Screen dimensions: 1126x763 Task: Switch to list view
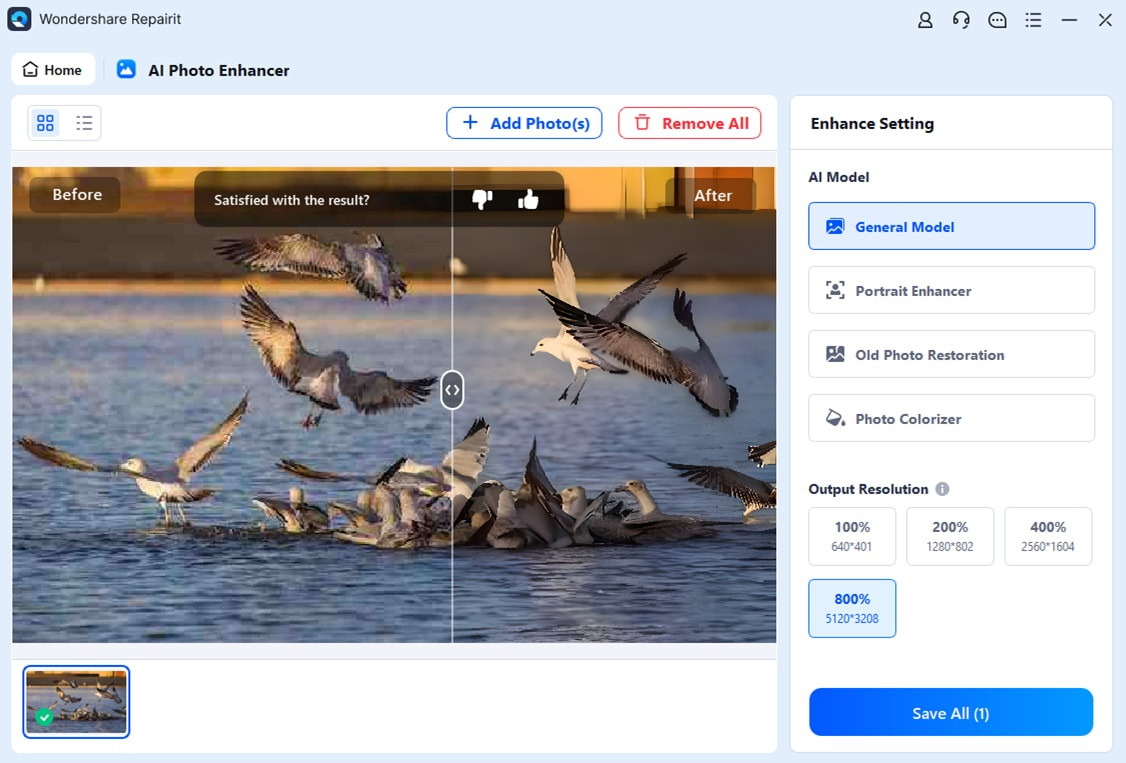(x=84, y=123)
